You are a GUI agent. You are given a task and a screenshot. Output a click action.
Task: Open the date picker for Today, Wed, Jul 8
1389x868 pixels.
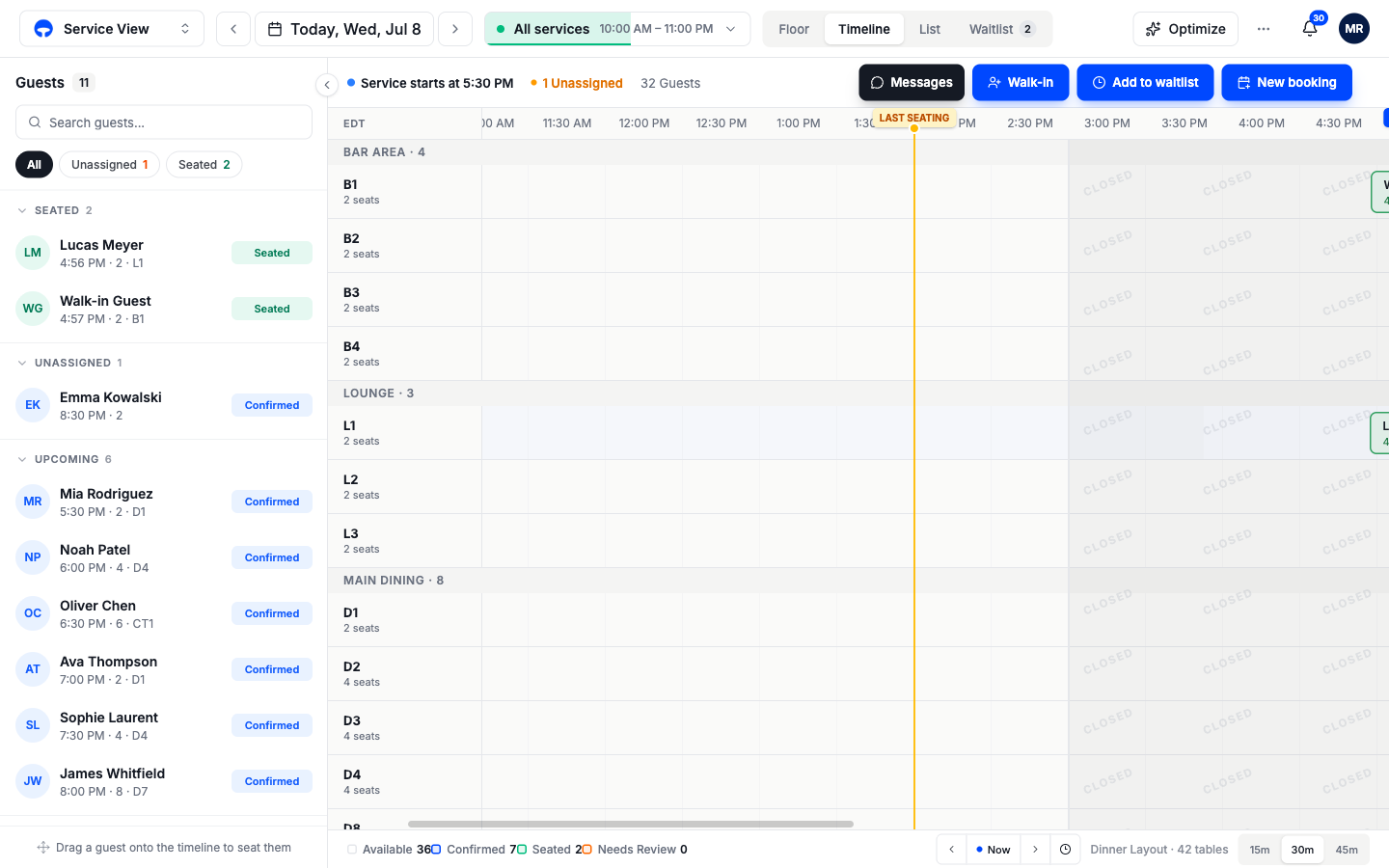[x=344, y=29]
